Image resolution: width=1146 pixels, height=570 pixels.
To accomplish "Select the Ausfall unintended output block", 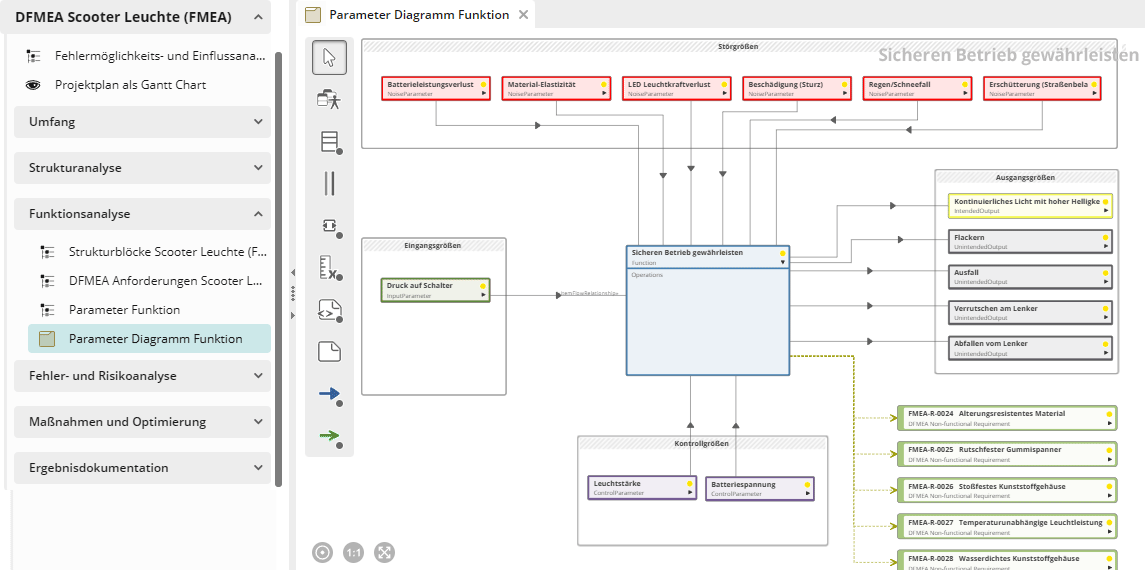I will tap(1031, 276).
